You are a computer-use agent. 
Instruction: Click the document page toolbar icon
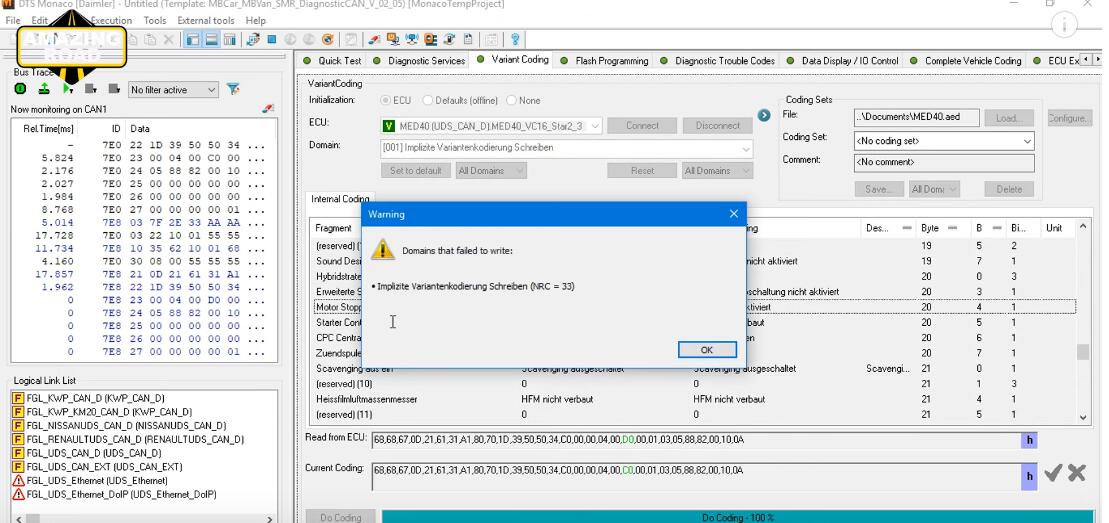click(x=468, y=40)
